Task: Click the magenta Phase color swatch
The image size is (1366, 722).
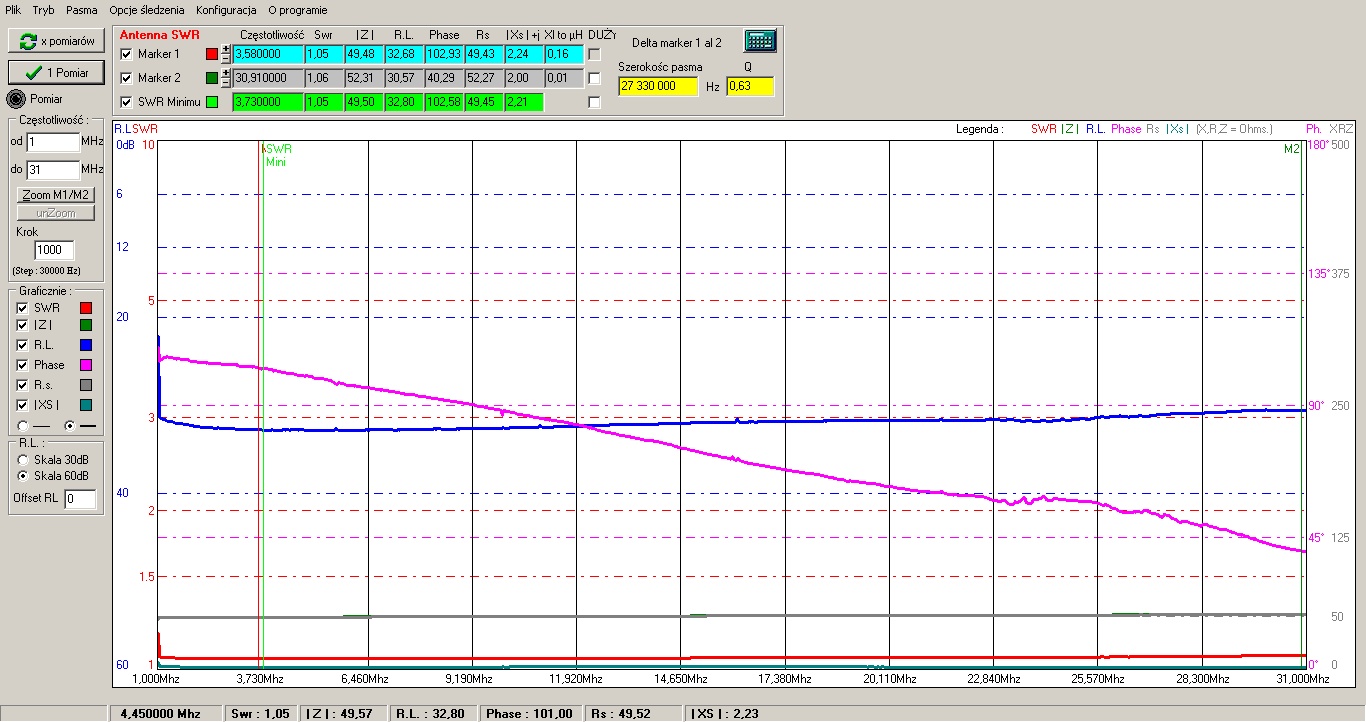Action: coord(85,365)
